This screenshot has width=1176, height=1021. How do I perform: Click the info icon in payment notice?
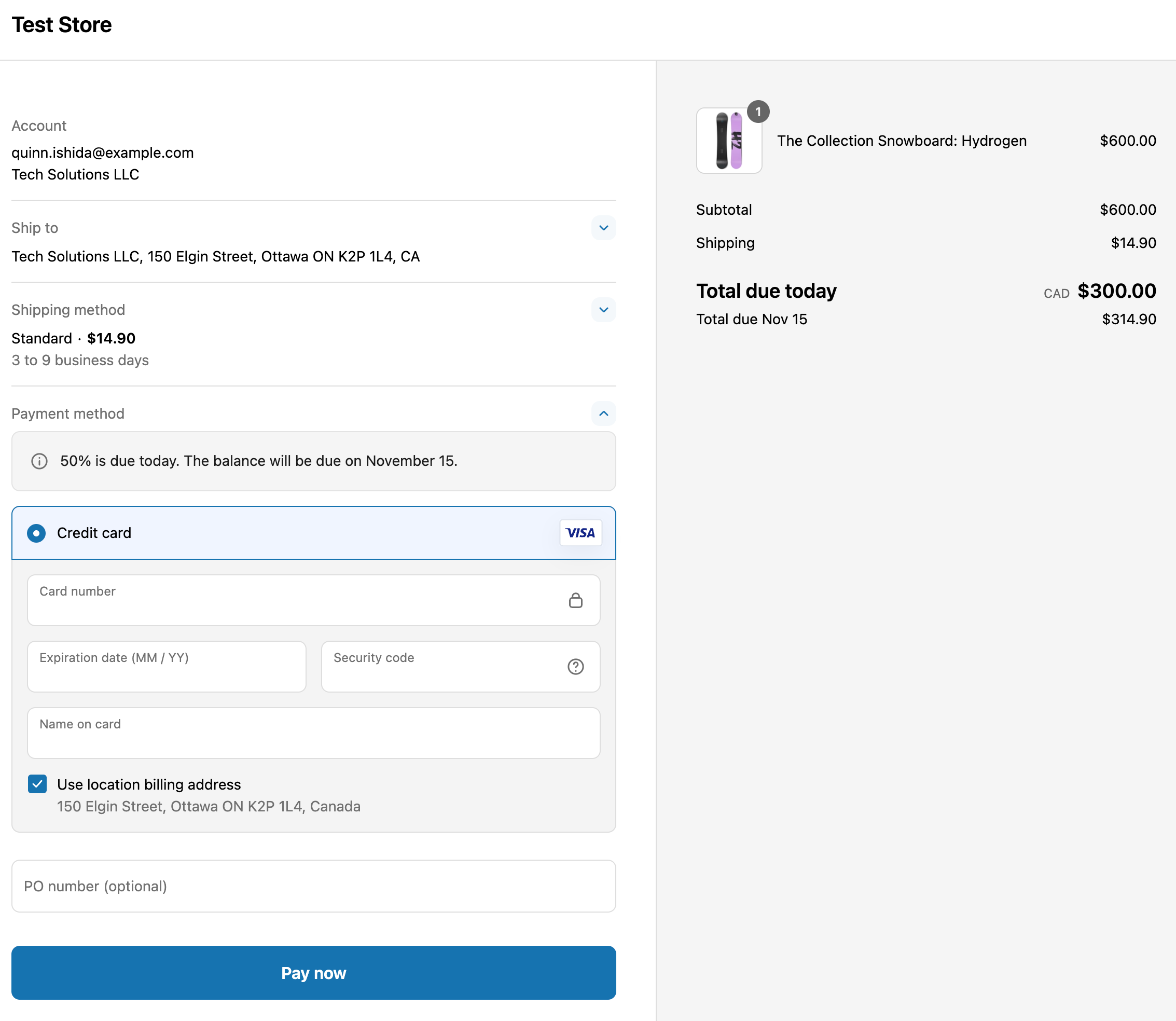click(x=39, y=461)
